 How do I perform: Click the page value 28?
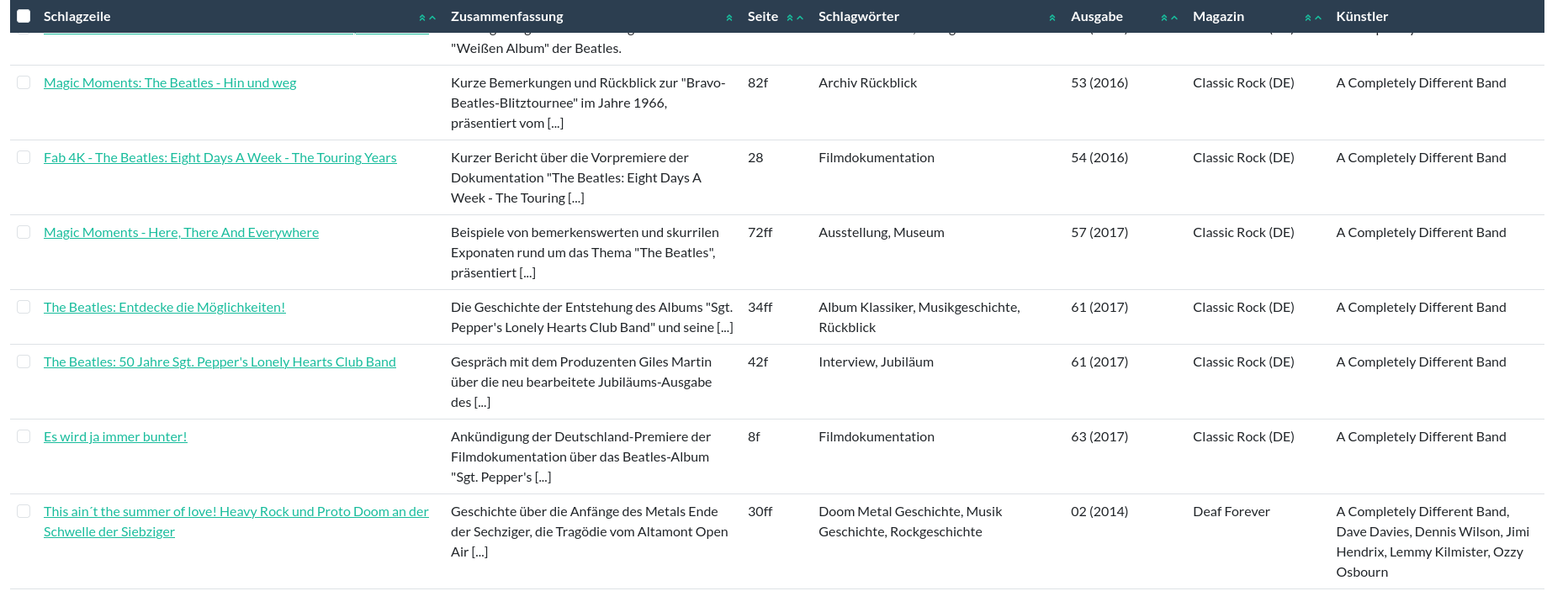[755, 157]
